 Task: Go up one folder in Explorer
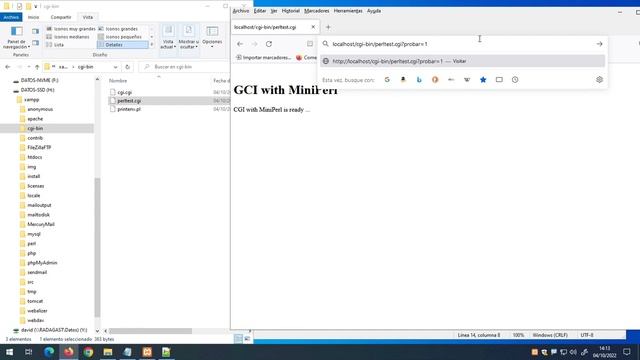point(37,67)
